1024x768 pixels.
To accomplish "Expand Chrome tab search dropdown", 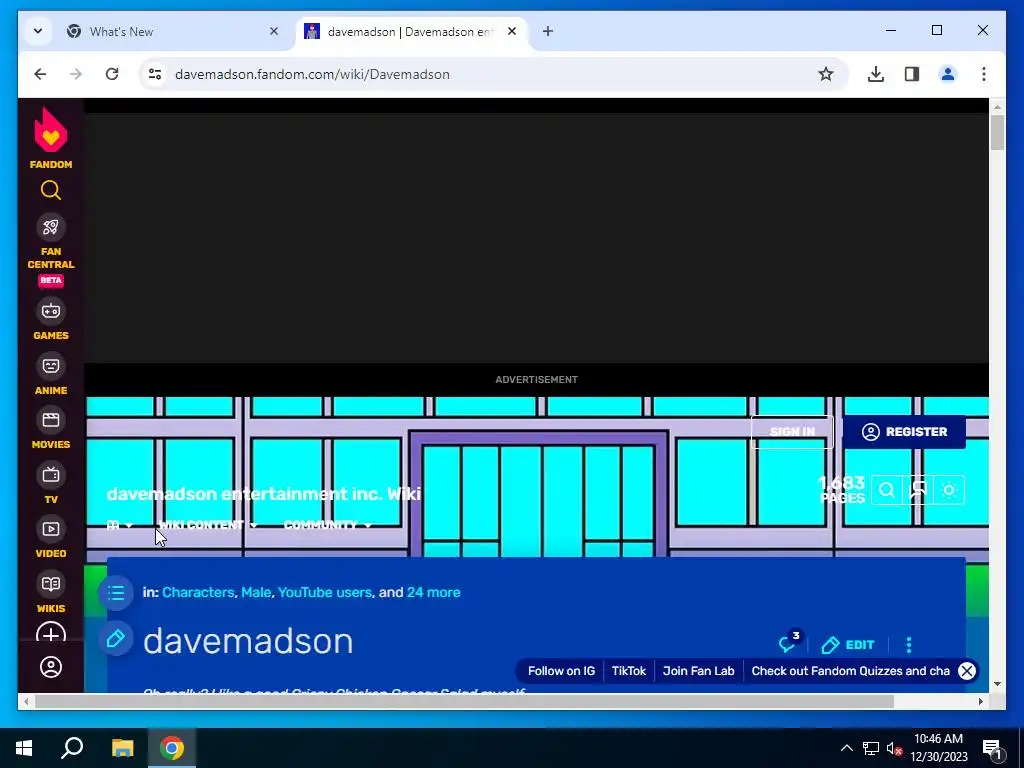I will 38,31.
